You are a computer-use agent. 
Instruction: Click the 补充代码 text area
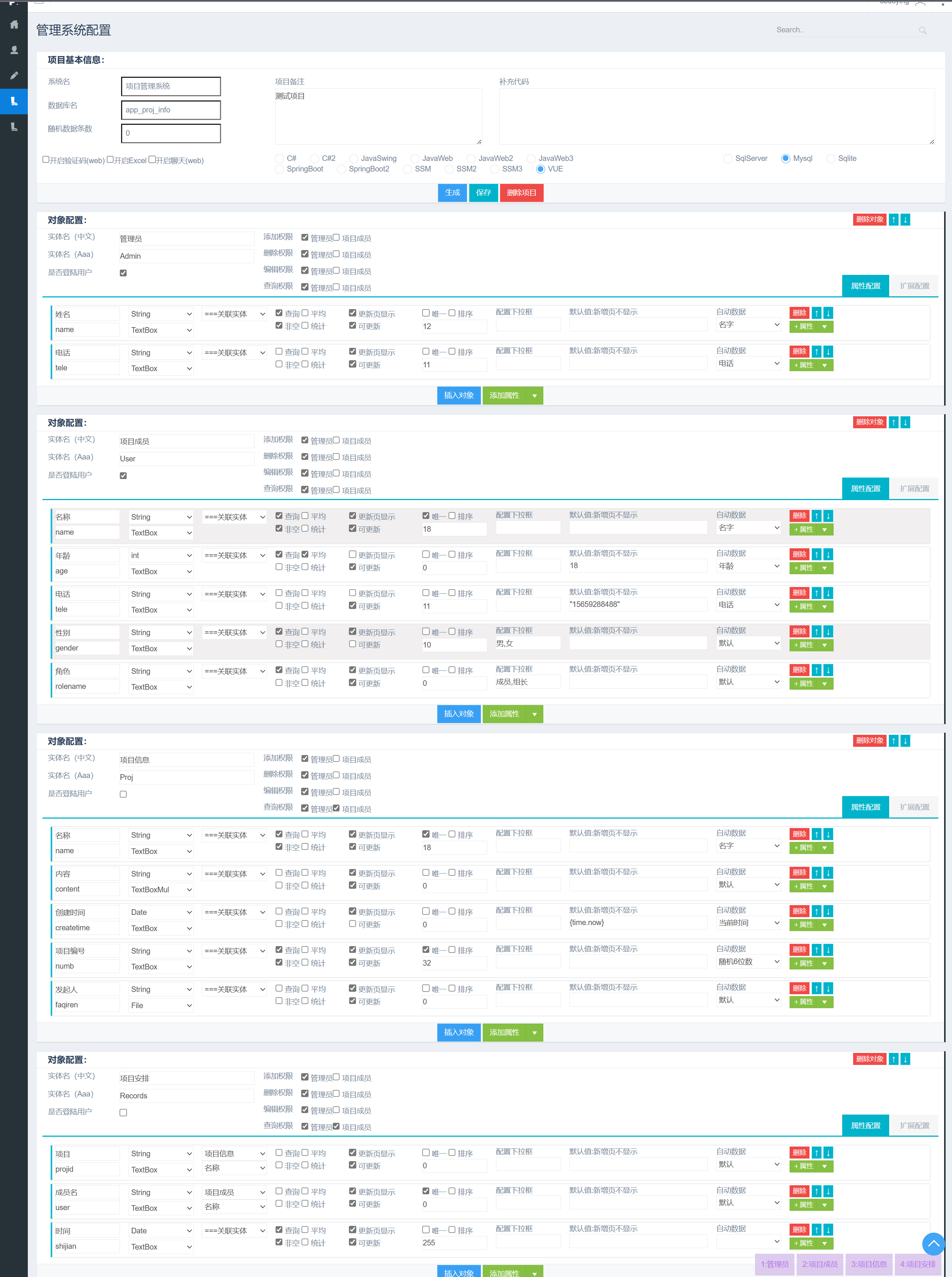[716, 117]
